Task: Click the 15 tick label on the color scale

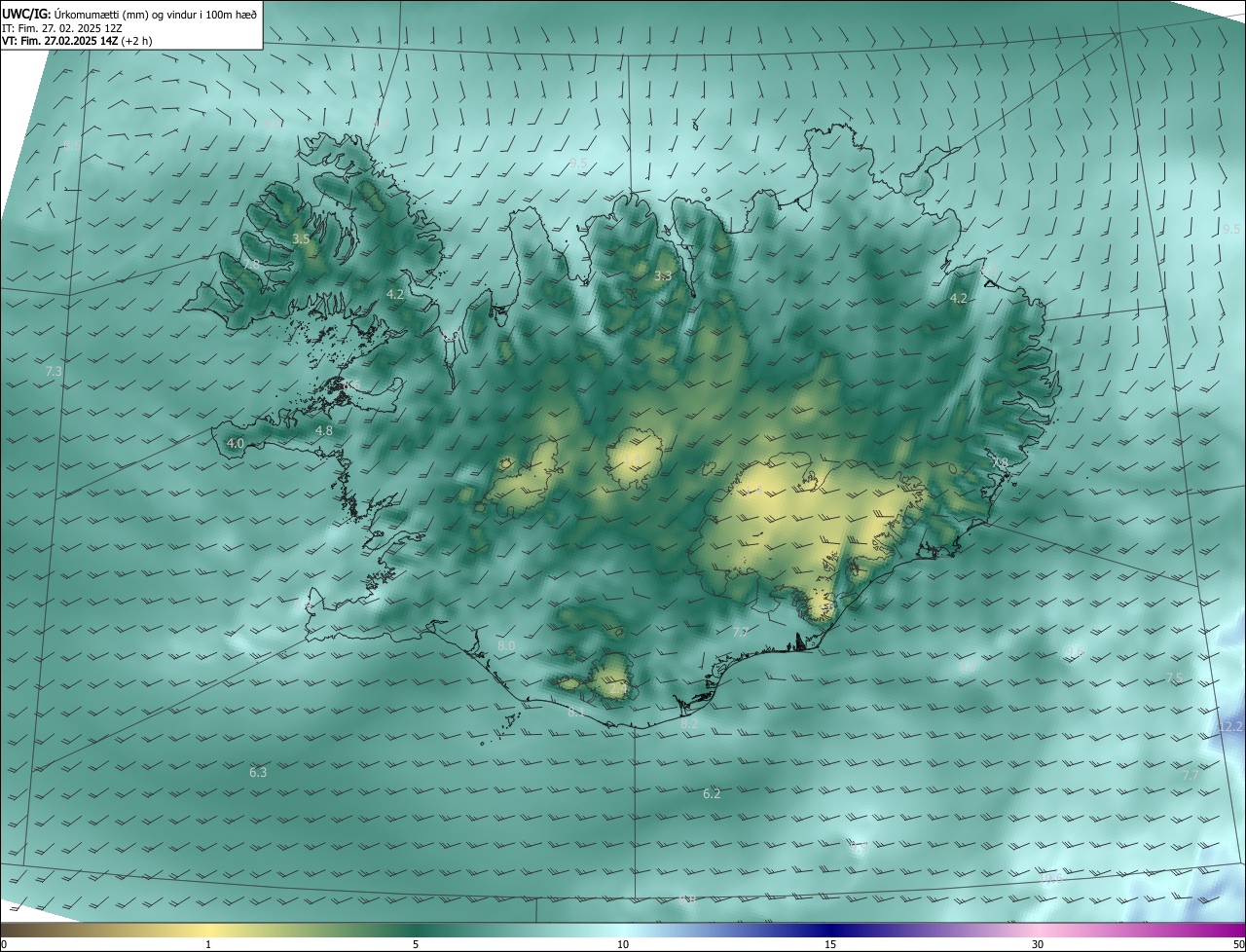Action: tap(830, 944)
